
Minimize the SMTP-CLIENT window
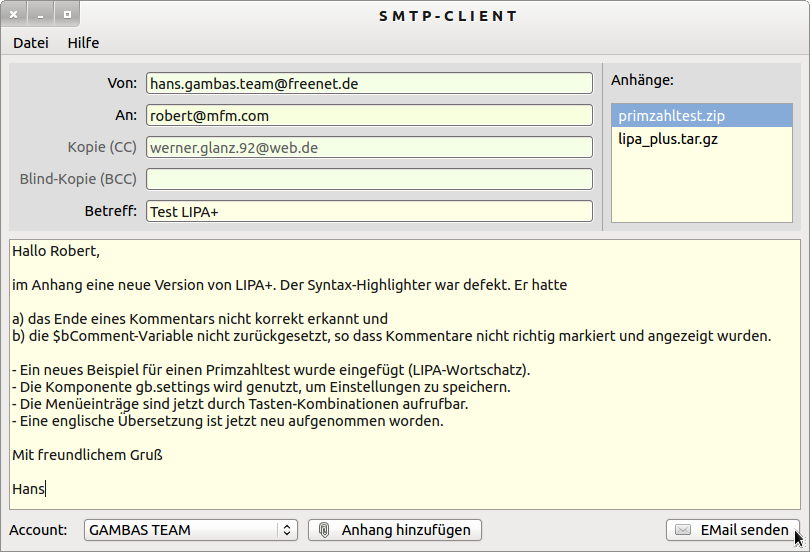pyautogui.click(x=41, y=15)
